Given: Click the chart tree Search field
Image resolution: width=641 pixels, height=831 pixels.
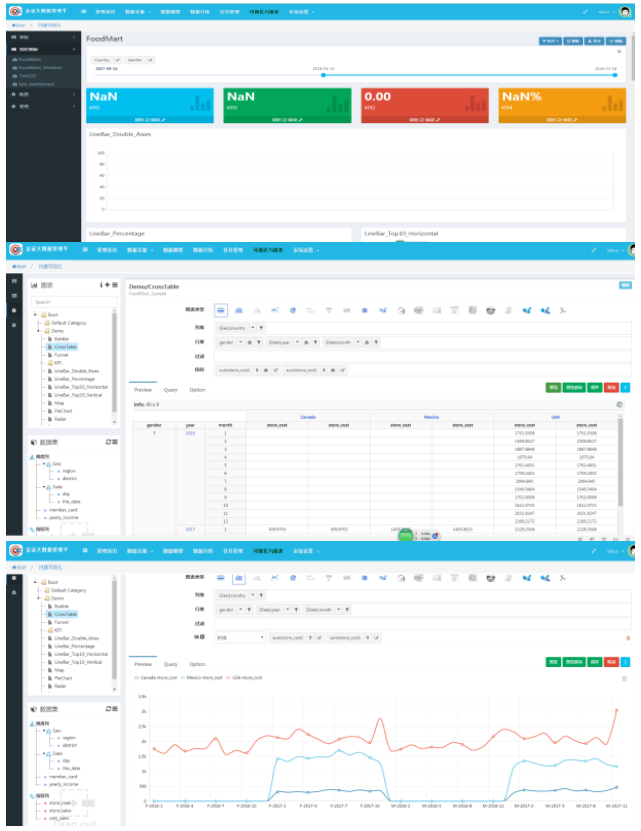Looking at the screenshot, I should [x=74, y=302].
